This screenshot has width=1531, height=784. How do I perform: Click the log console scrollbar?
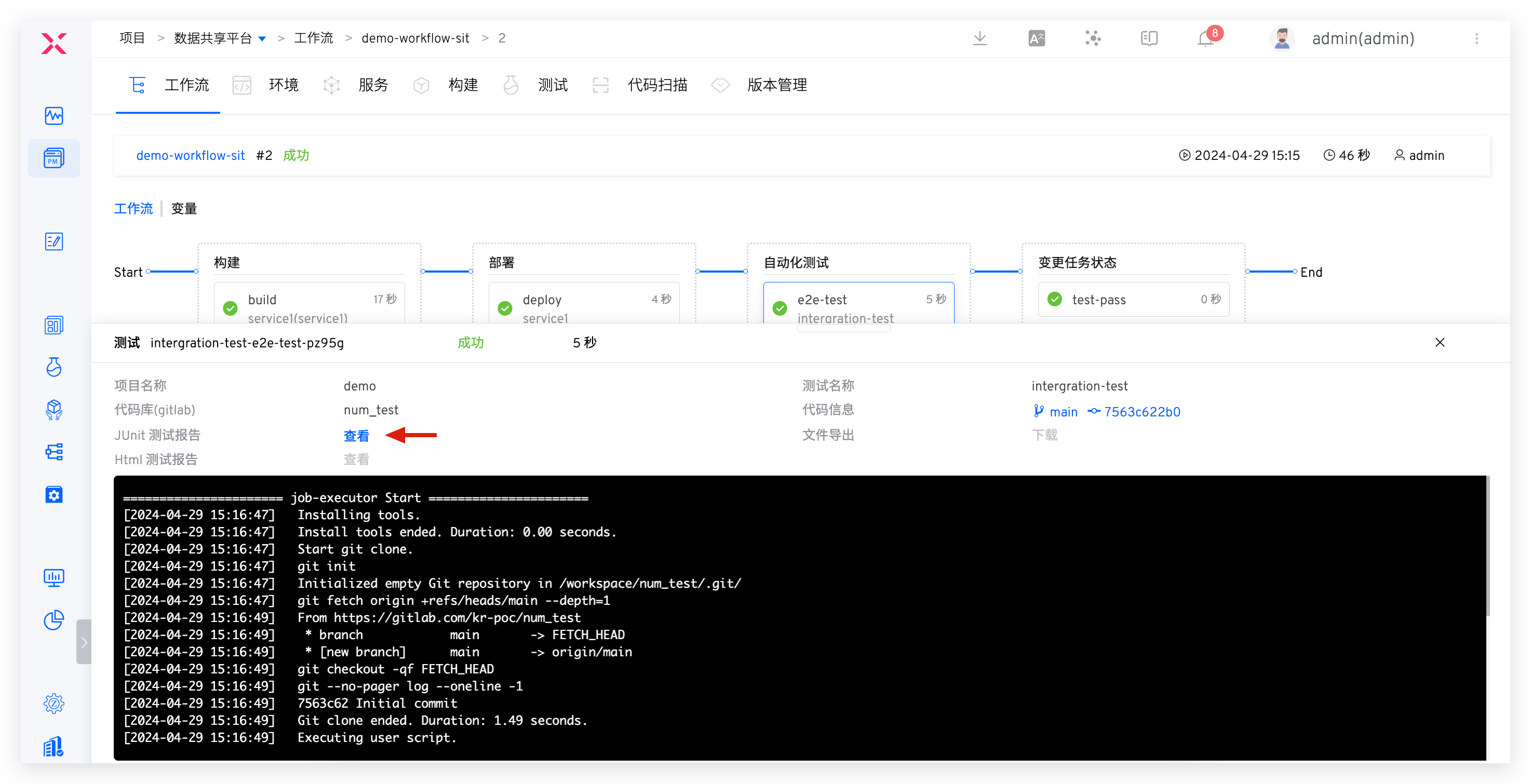click(x=1487, y=545)
